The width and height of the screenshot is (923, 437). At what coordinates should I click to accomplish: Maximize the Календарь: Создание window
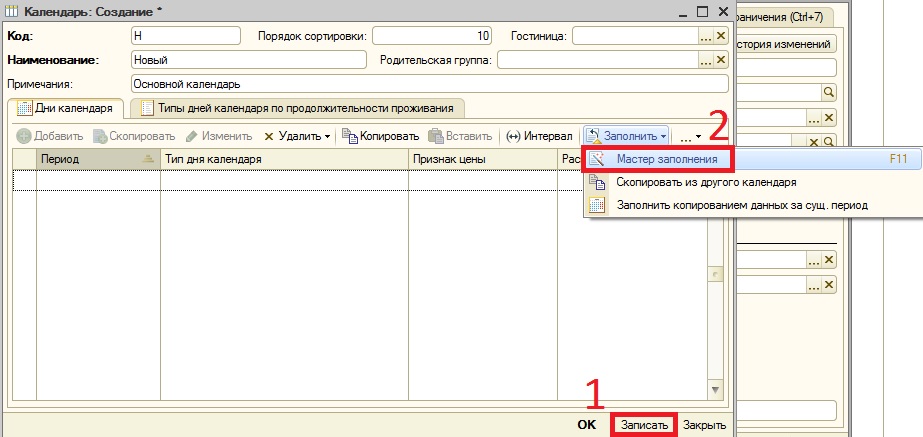click(702, 11)
